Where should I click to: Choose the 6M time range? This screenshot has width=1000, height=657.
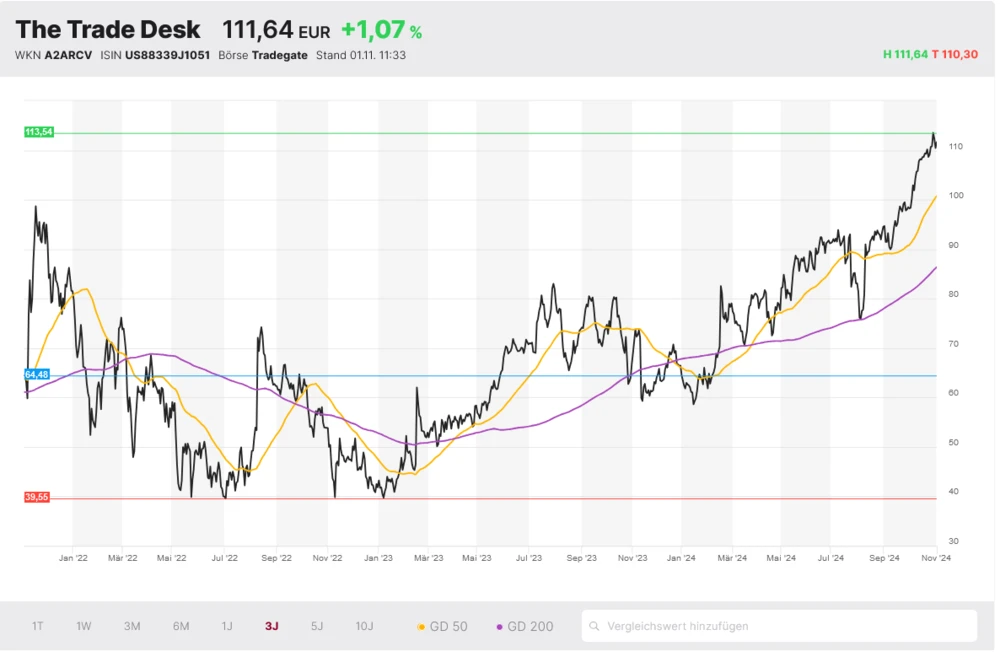point(181,627)
